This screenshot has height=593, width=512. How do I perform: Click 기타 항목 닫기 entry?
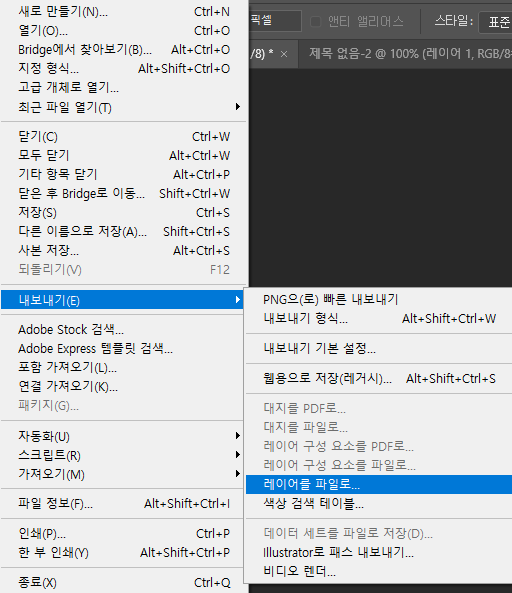(x=124, y=174)
